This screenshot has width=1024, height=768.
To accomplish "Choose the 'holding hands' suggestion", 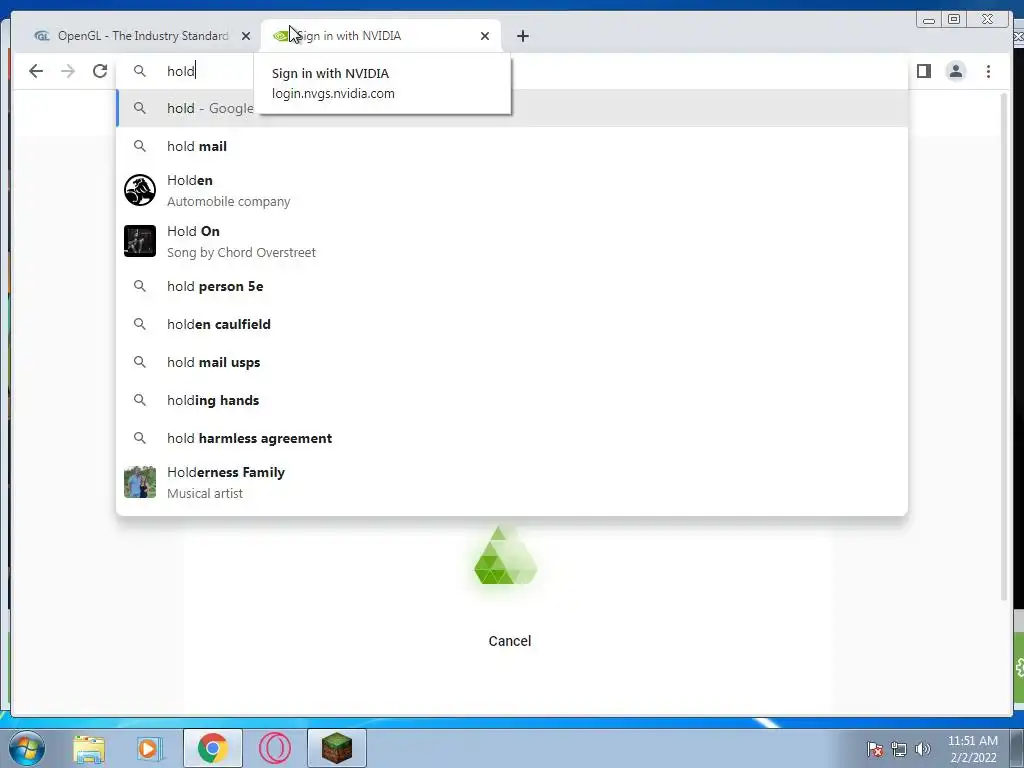I will click(512, 400).
